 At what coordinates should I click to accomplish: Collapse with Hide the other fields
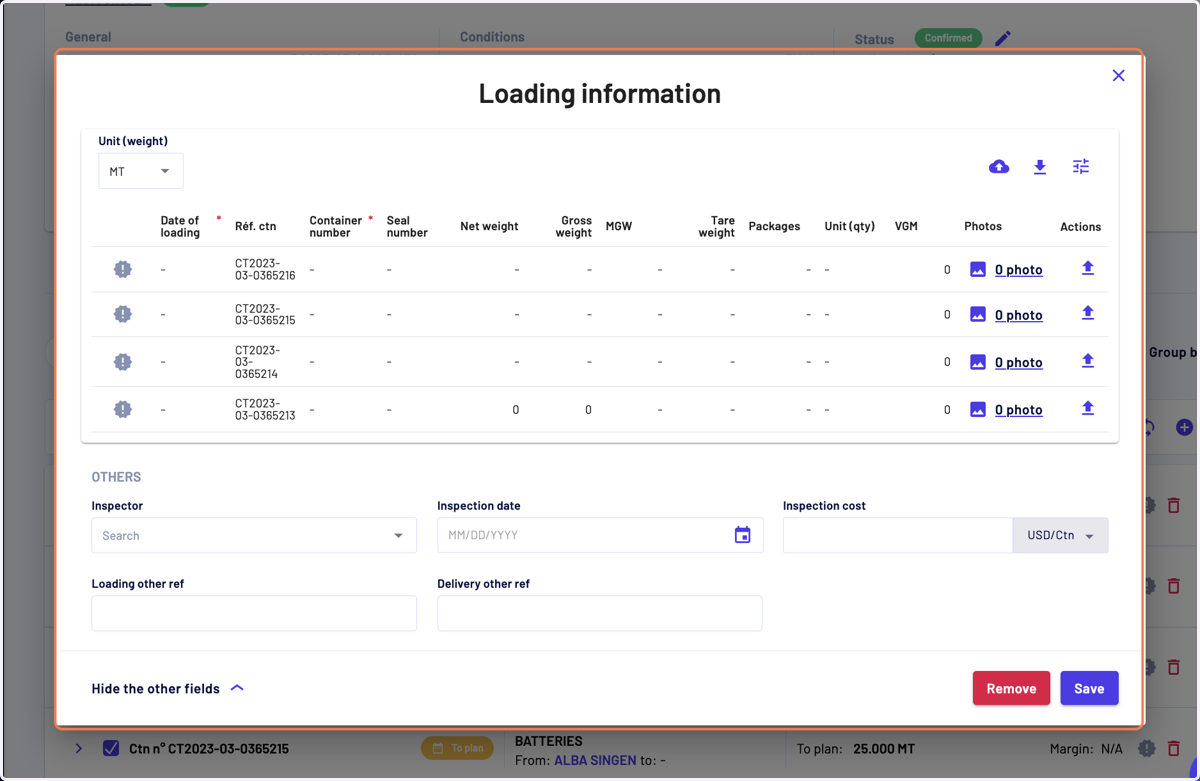(x=168, y=688)
